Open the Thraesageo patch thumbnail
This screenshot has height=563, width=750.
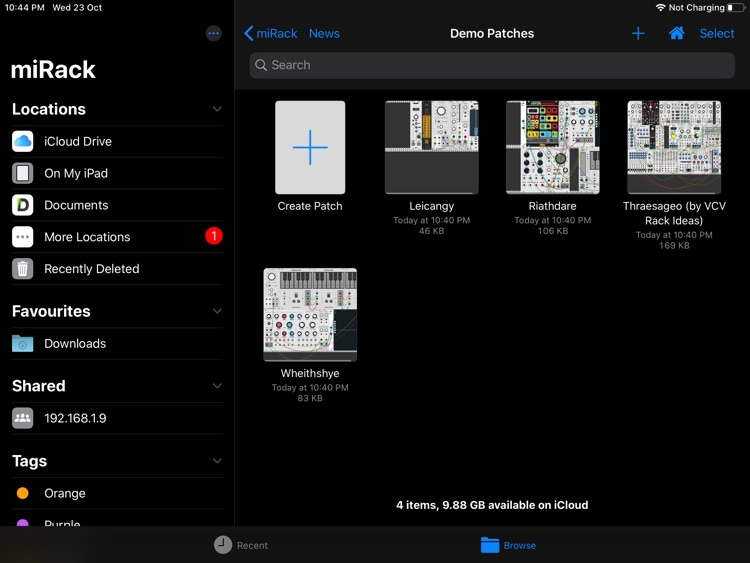click(674, 147)
